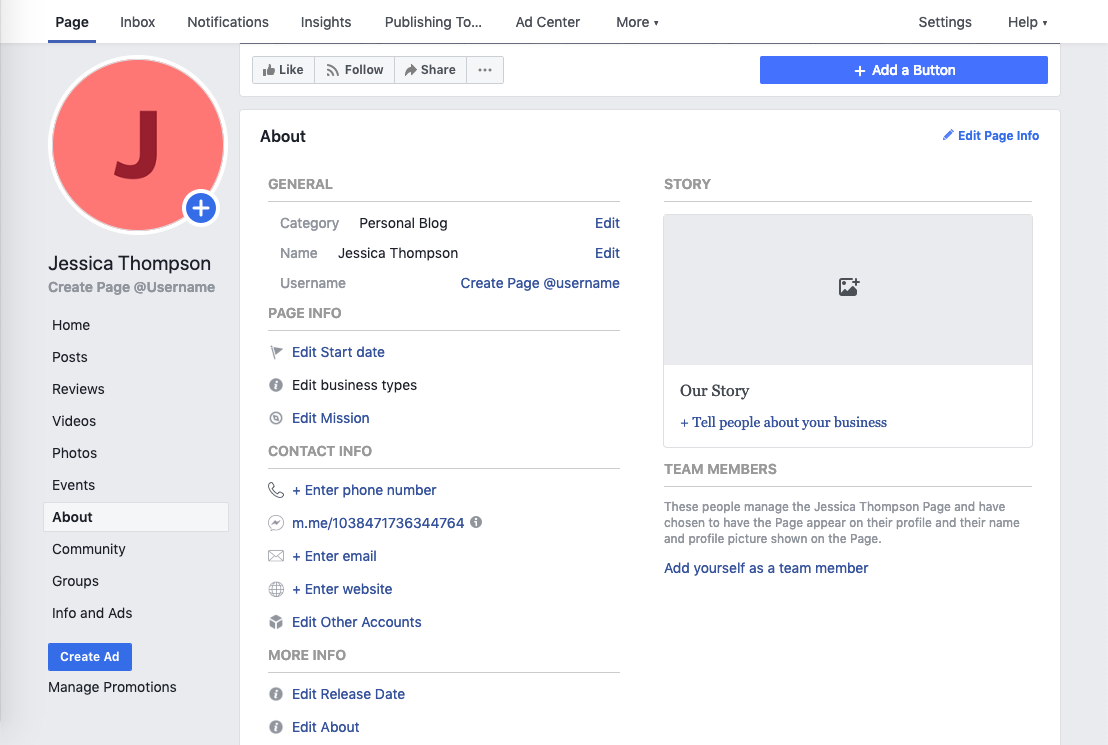
Task: Click Manage Promotions in sidebar
Action: 112,687
